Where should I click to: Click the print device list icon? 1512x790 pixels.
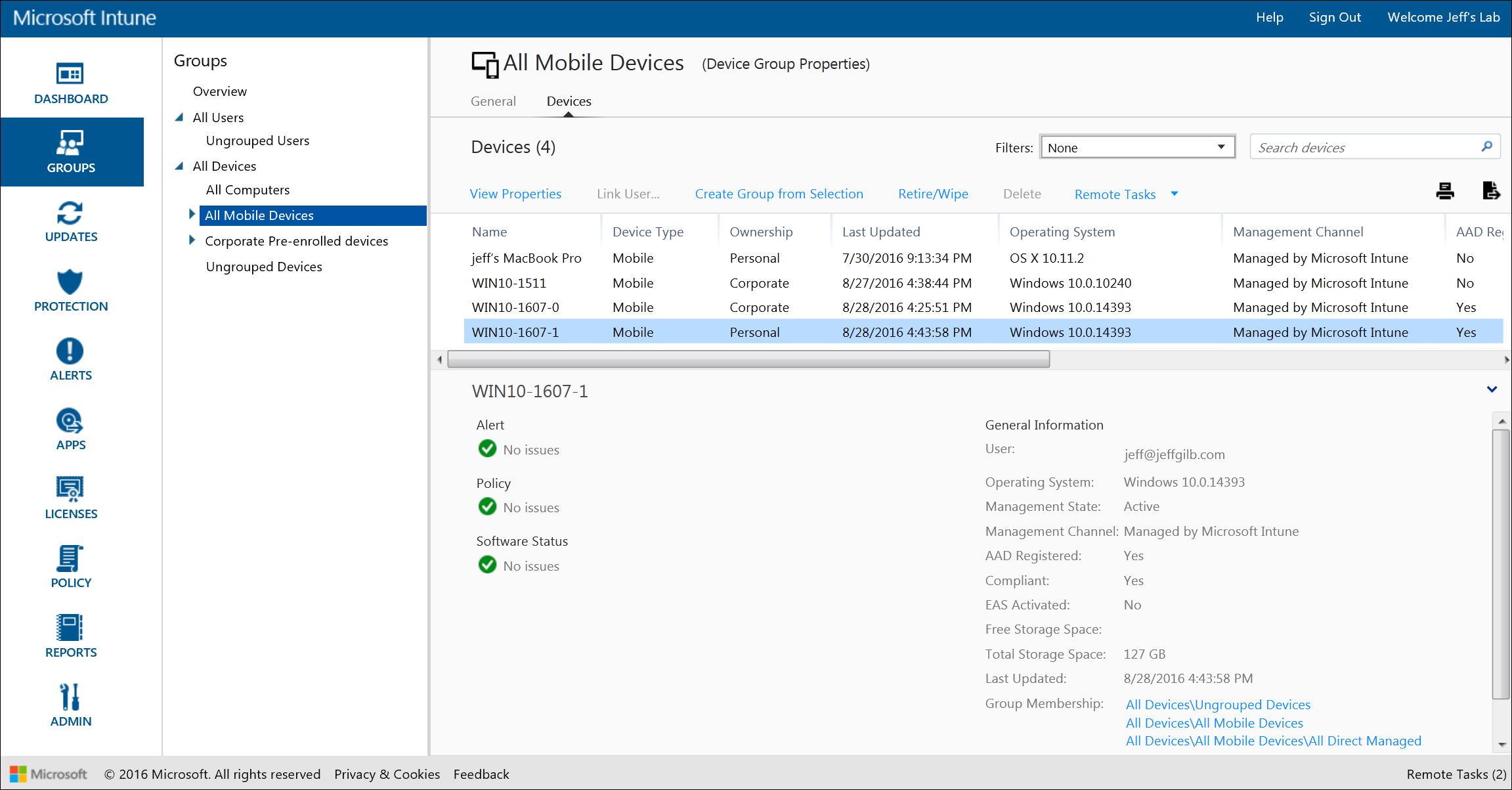point(1444,191)
